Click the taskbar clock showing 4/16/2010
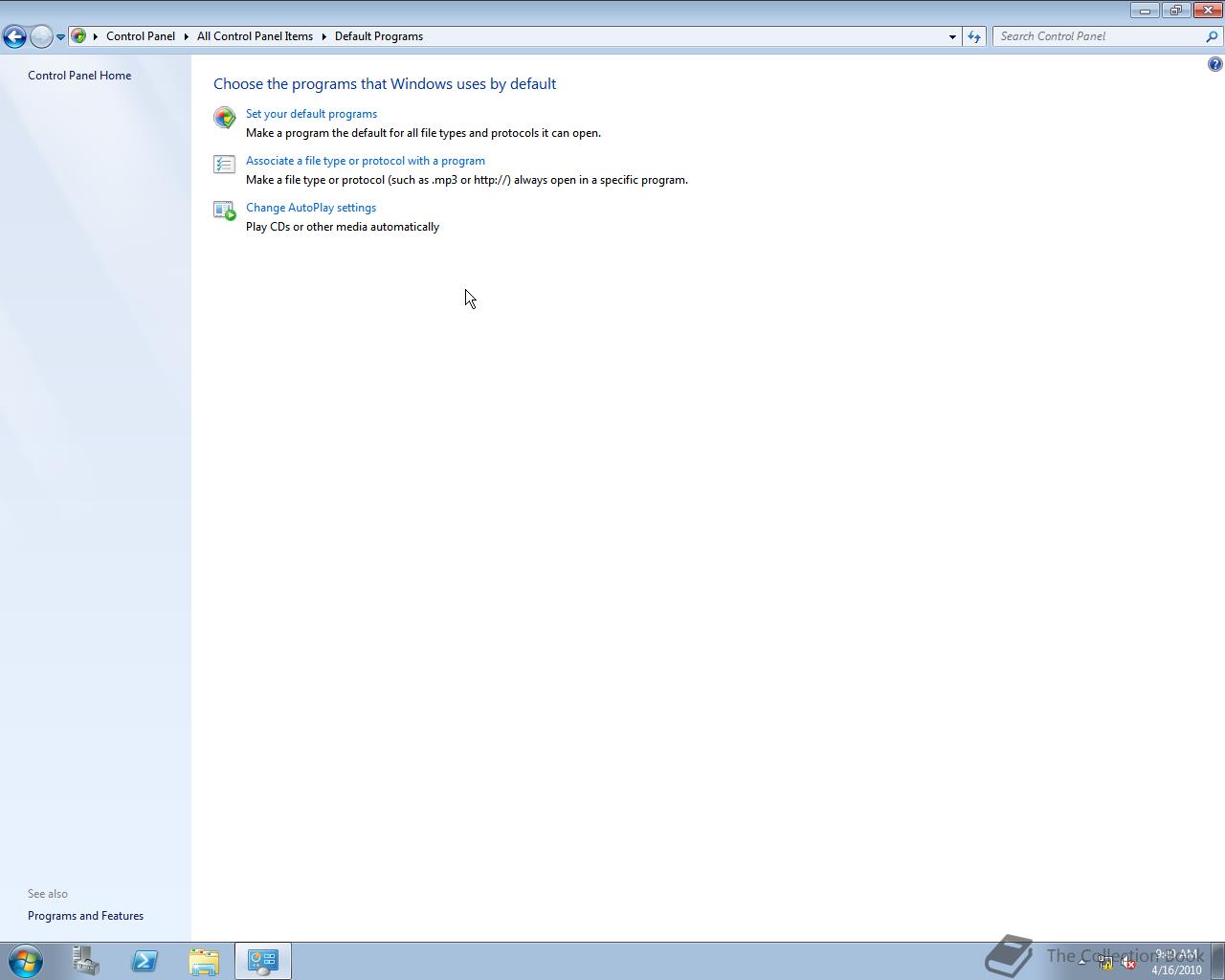This screenshot has height=980, width=1225. [x=1176, y=962]
